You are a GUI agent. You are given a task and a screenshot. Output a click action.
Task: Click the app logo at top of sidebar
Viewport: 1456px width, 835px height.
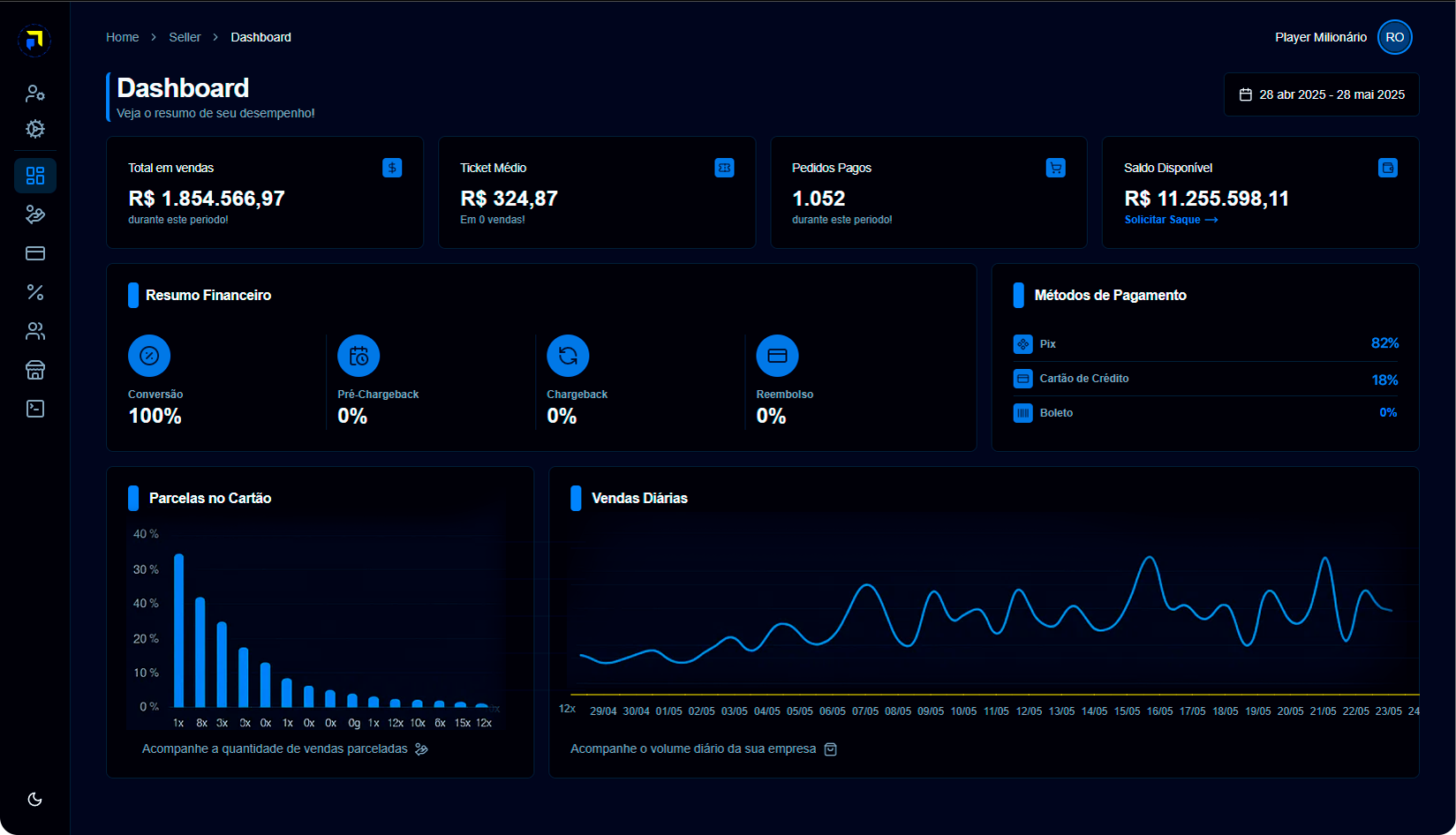(34, 41)
